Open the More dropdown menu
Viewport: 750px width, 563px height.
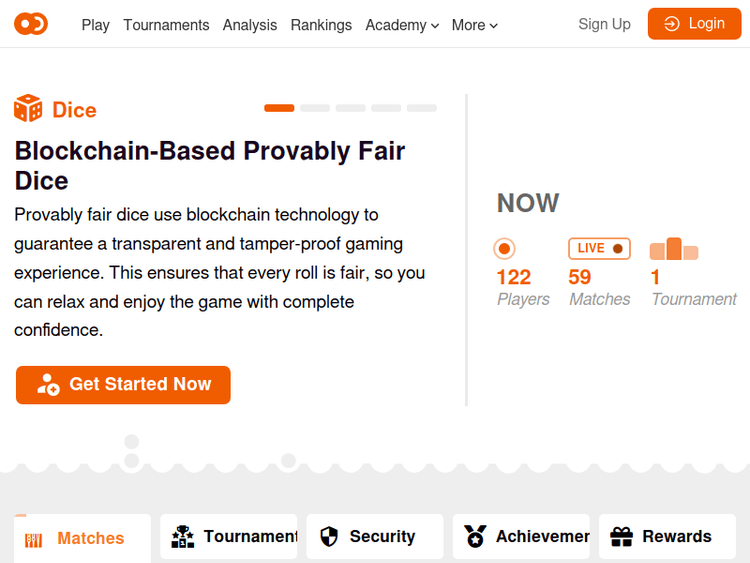coord(475,25)
